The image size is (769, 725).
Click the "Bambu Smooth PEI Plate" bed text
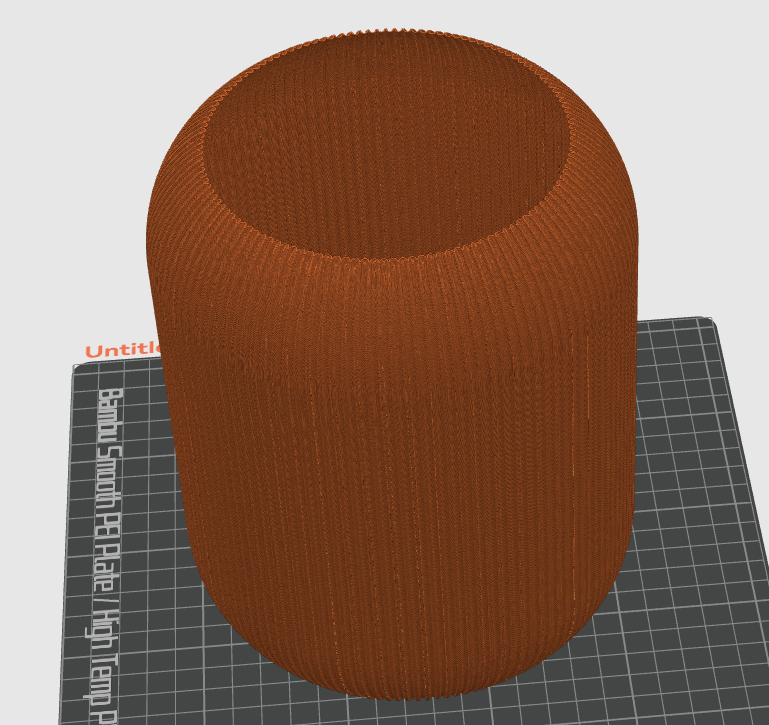coord(107,470)
